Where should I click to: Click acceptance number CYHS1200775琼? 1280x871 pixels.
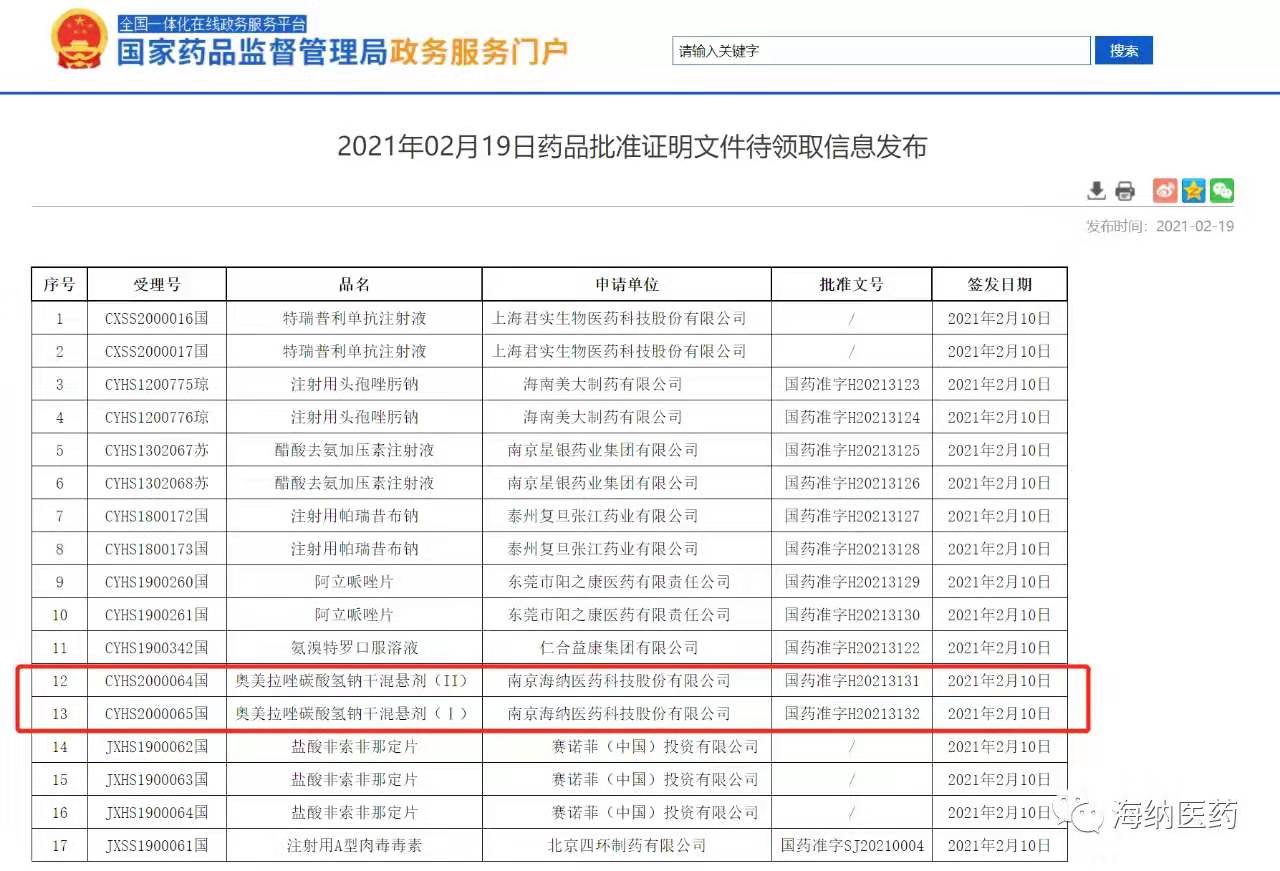(x=157, y=385)
